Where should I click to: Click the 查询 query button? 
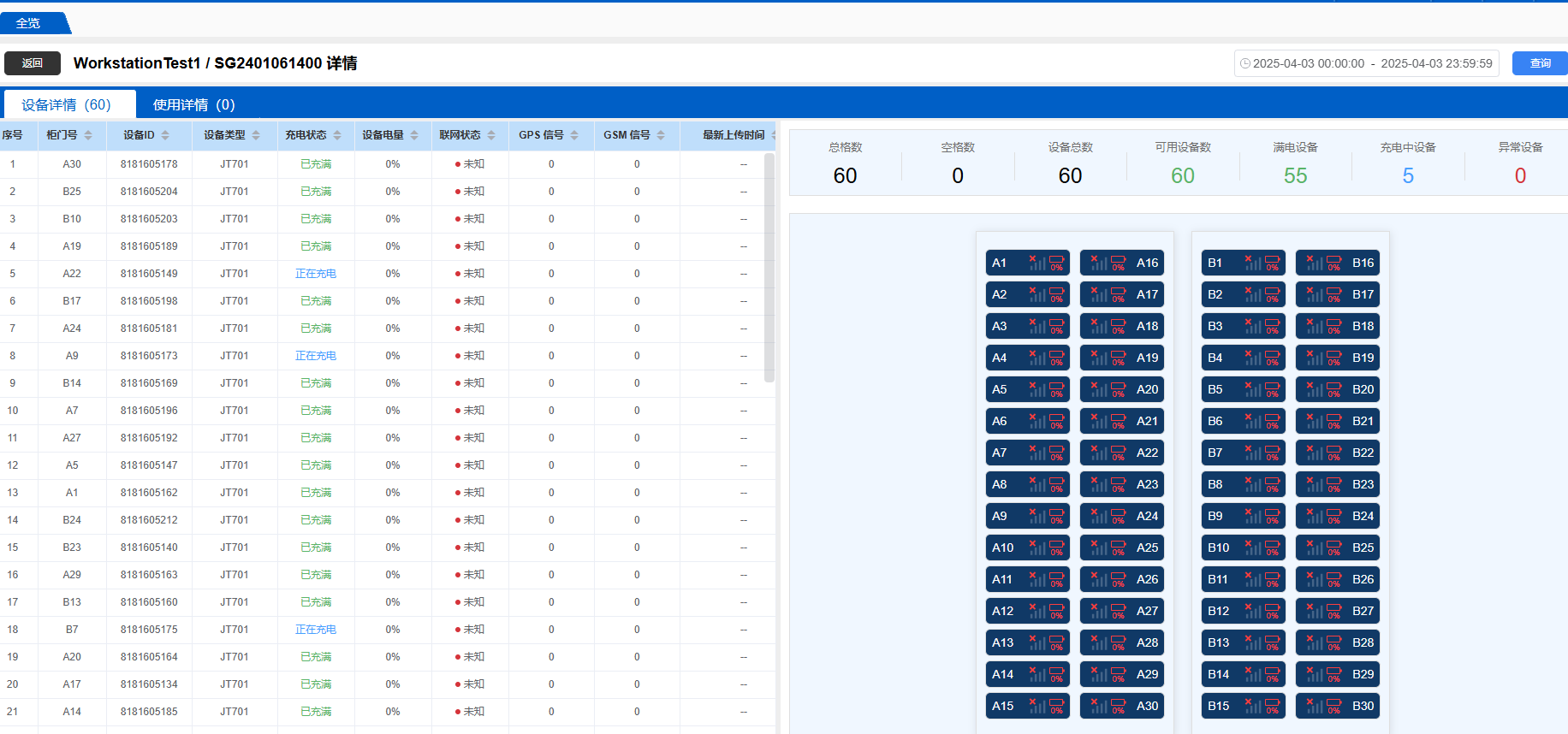[x=1540, y=63]
